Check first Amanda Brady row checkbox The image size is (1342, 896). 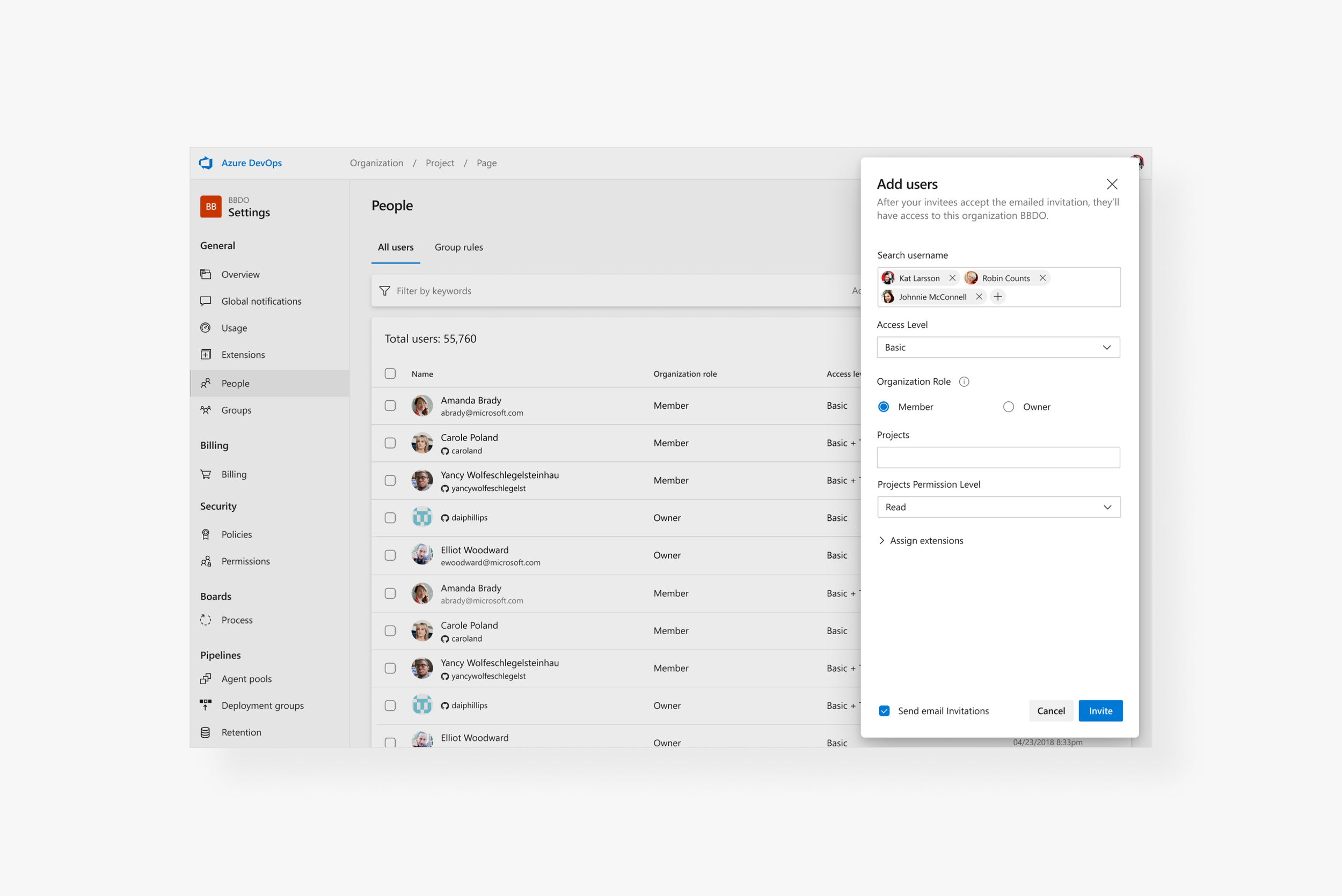390,406
